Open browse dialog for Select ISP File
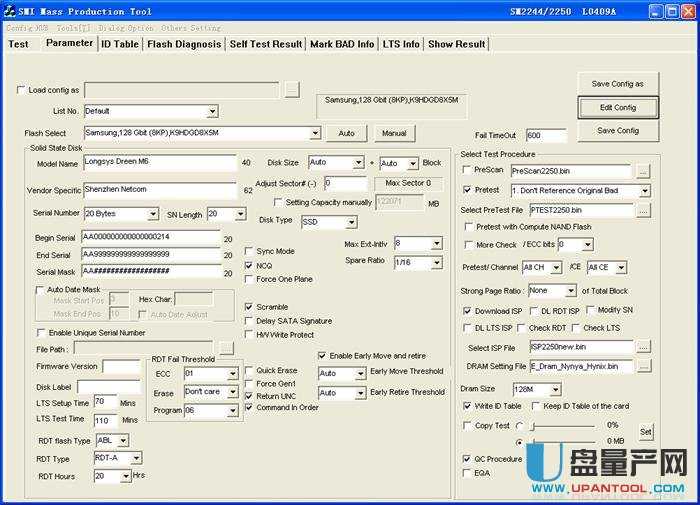 (643, 347)
